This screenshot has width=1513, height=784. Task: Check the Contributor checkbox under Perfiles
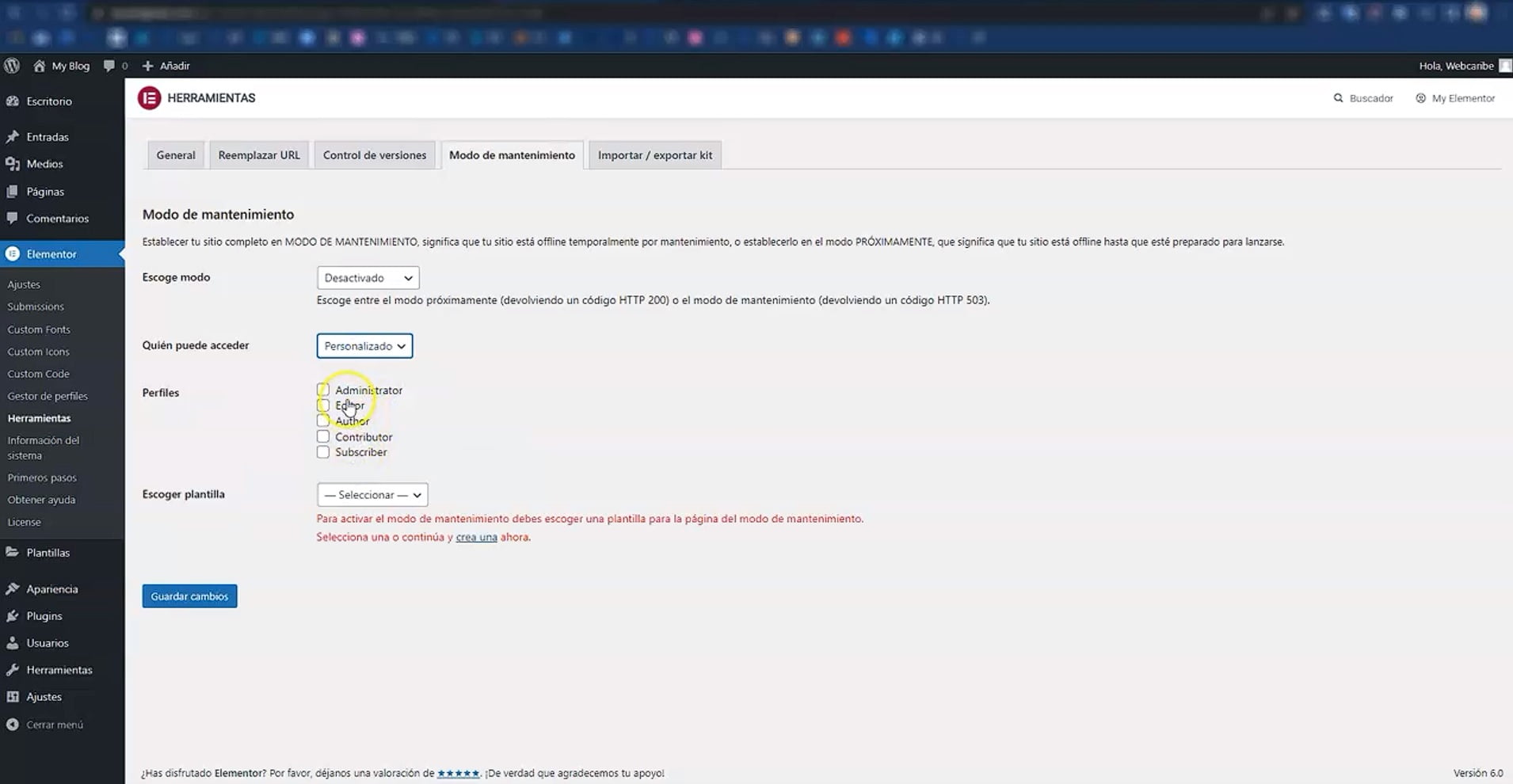[x=323, y=436]
